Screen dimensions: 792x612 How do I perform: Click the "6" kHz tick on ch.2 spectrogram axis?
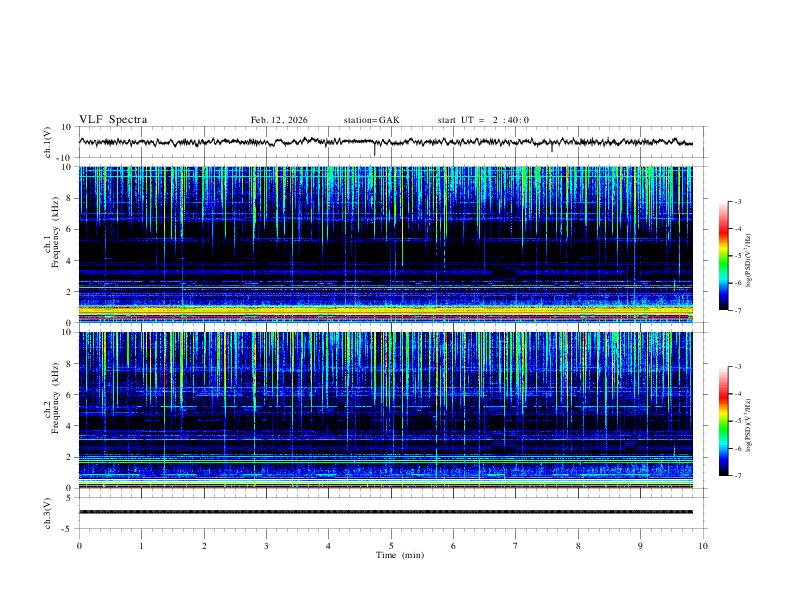69,394
